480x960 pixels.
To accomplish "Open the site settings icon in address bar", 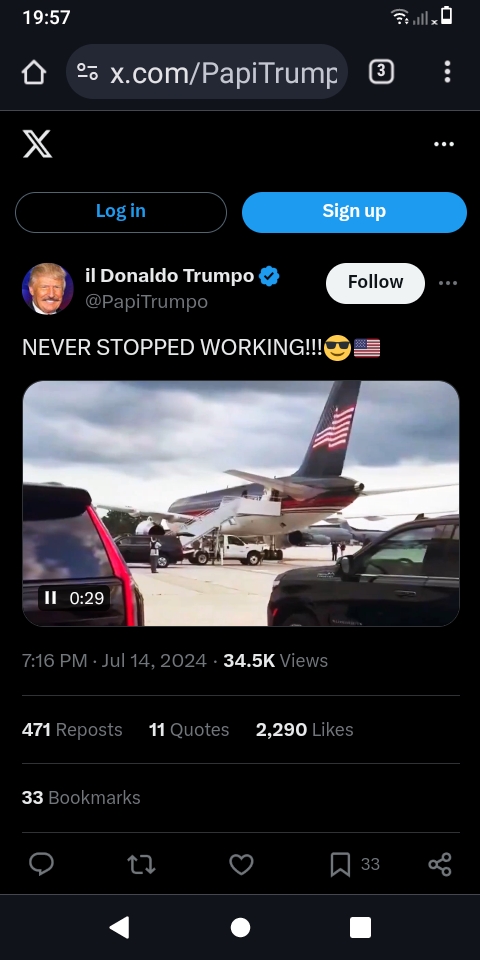I will click(x=88, y=72).
